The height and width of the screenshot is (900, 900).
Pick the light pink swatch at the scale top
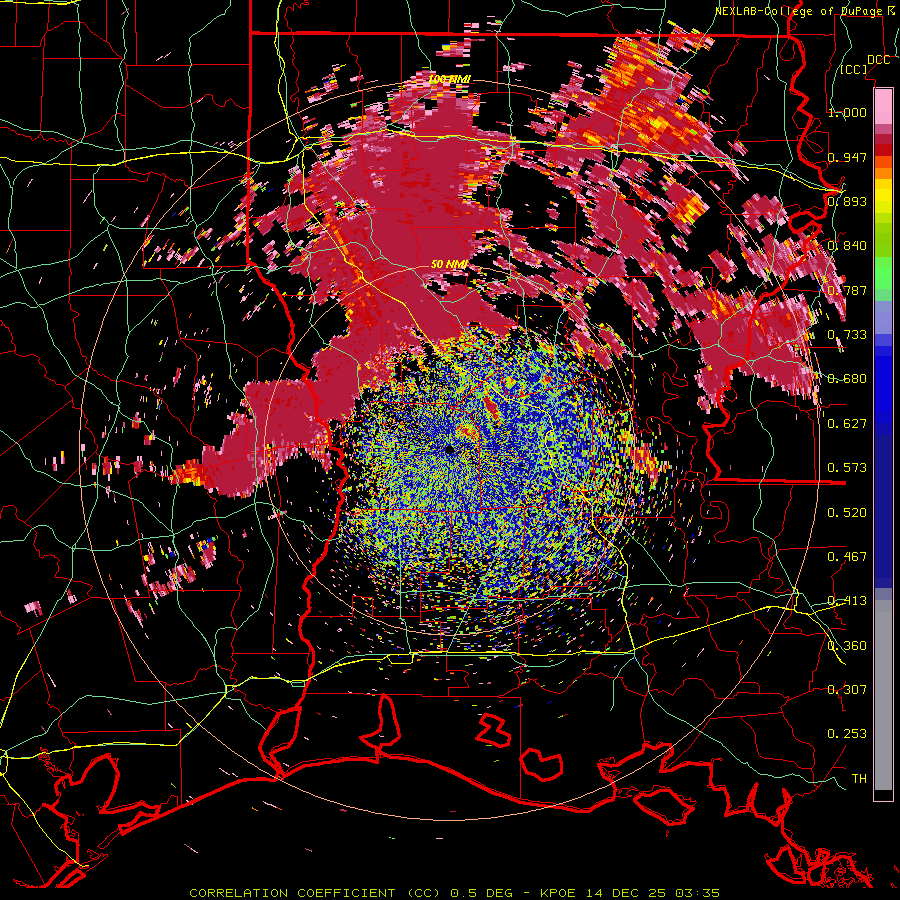coord(883,106)
